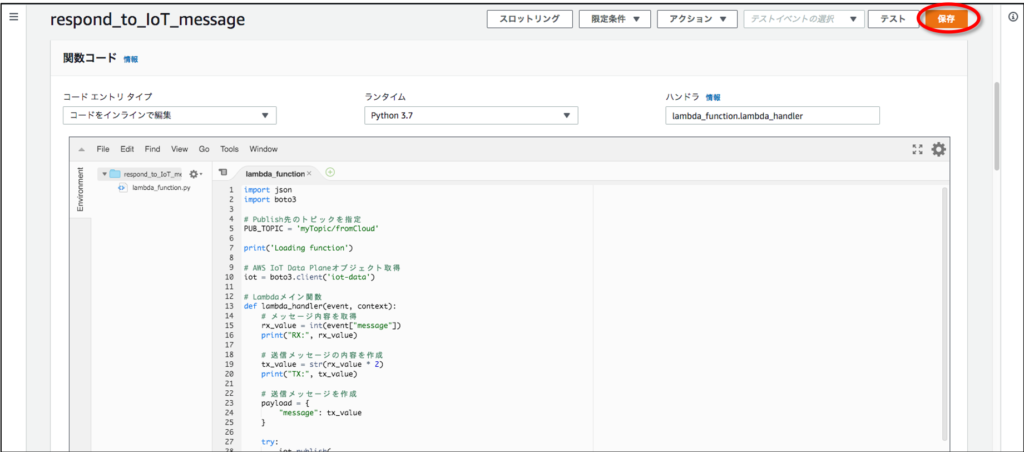Open the Tools menu in editor
This screenshot has width=1024, height=452.
[x=231, y=149]
